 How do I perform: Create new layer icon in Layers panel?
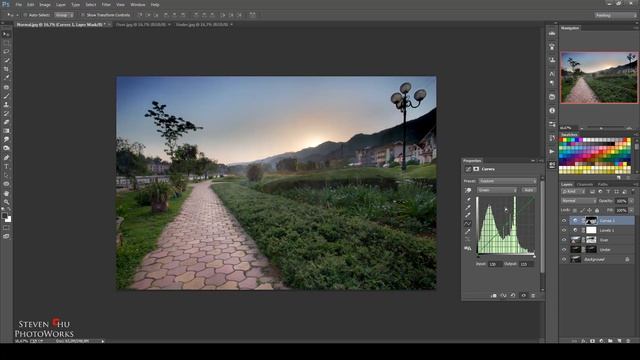tap(619, 340)
